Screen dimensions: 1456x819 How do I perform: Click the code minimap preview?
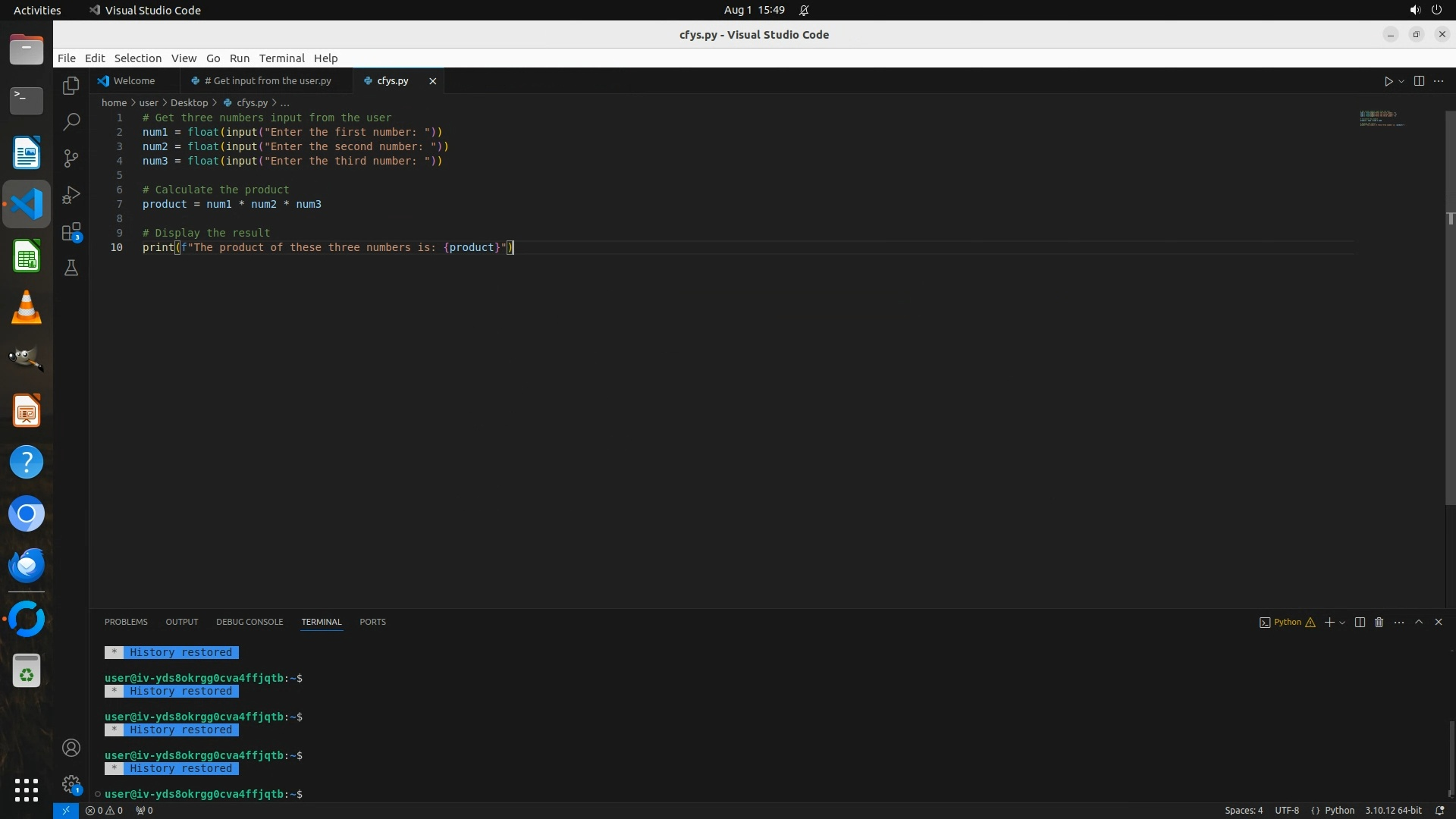(1380, 118)
